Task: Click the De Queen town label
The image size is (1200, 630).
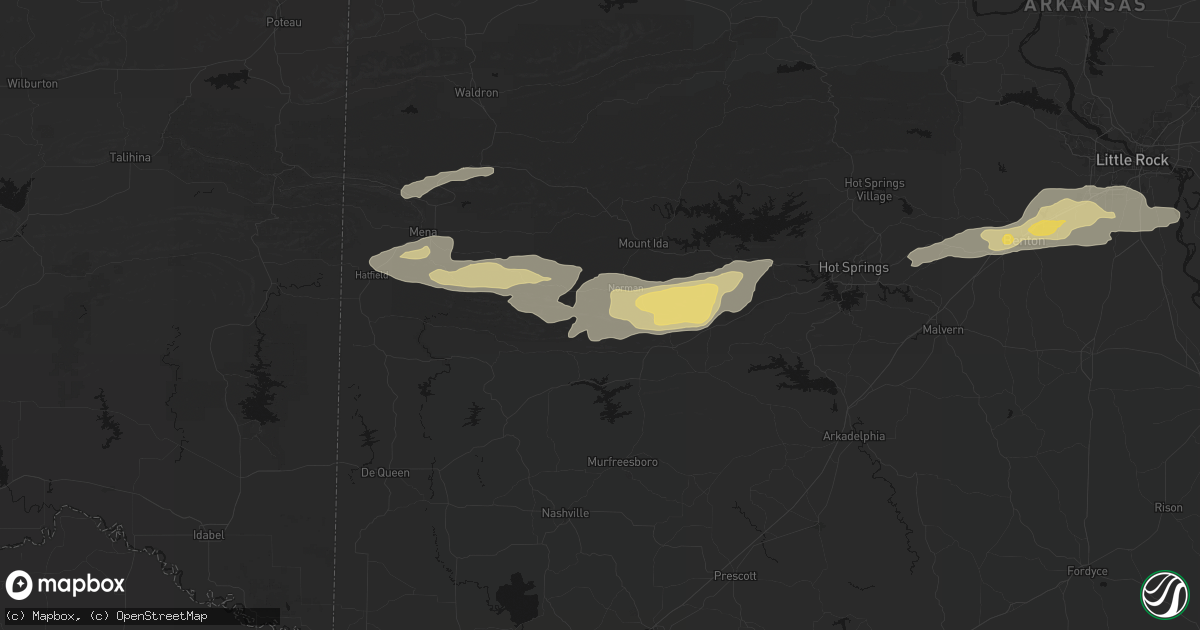Action: point(385,473)
